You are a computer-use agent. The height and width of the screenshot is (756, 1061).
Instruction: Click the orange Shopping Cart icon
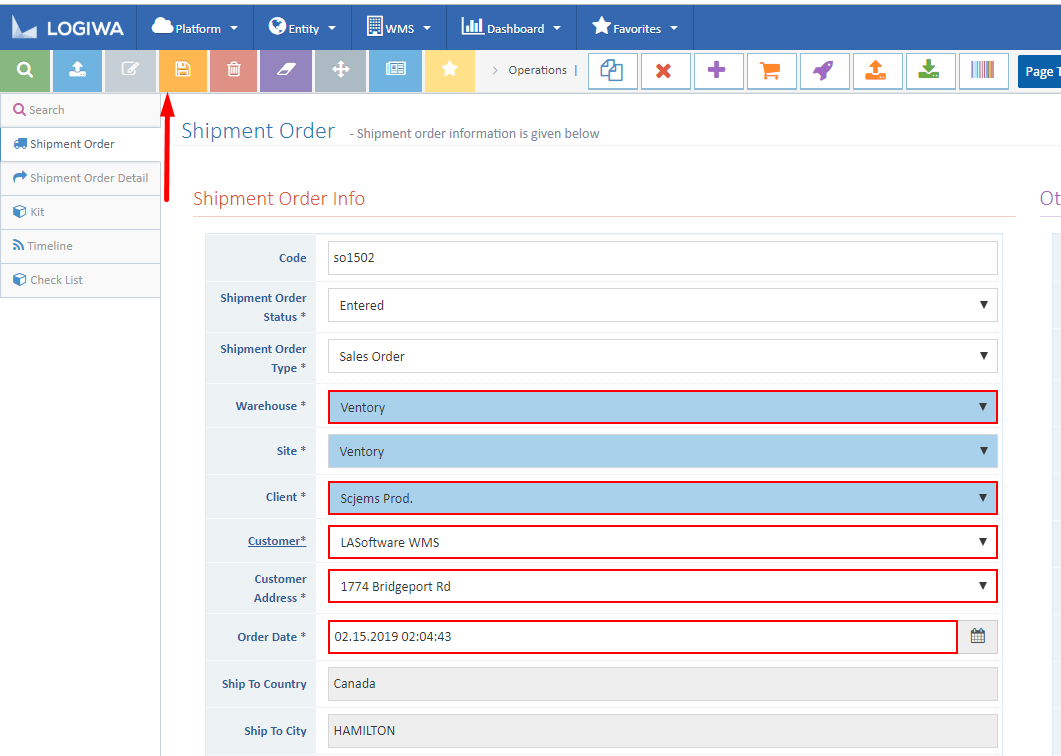tap(771, 71)
